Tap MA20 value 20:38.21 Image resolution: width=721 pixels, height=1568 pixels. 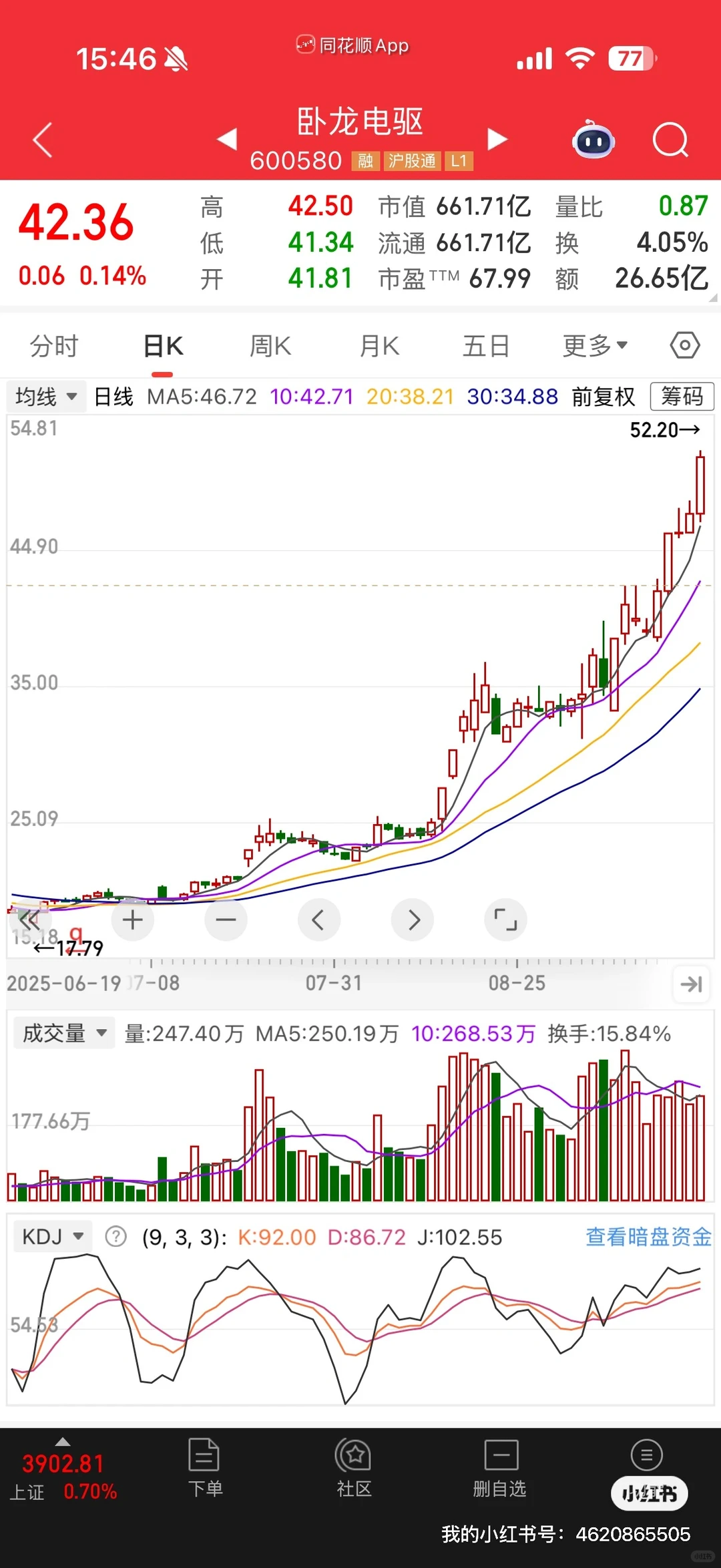click(x=410, y=397)
